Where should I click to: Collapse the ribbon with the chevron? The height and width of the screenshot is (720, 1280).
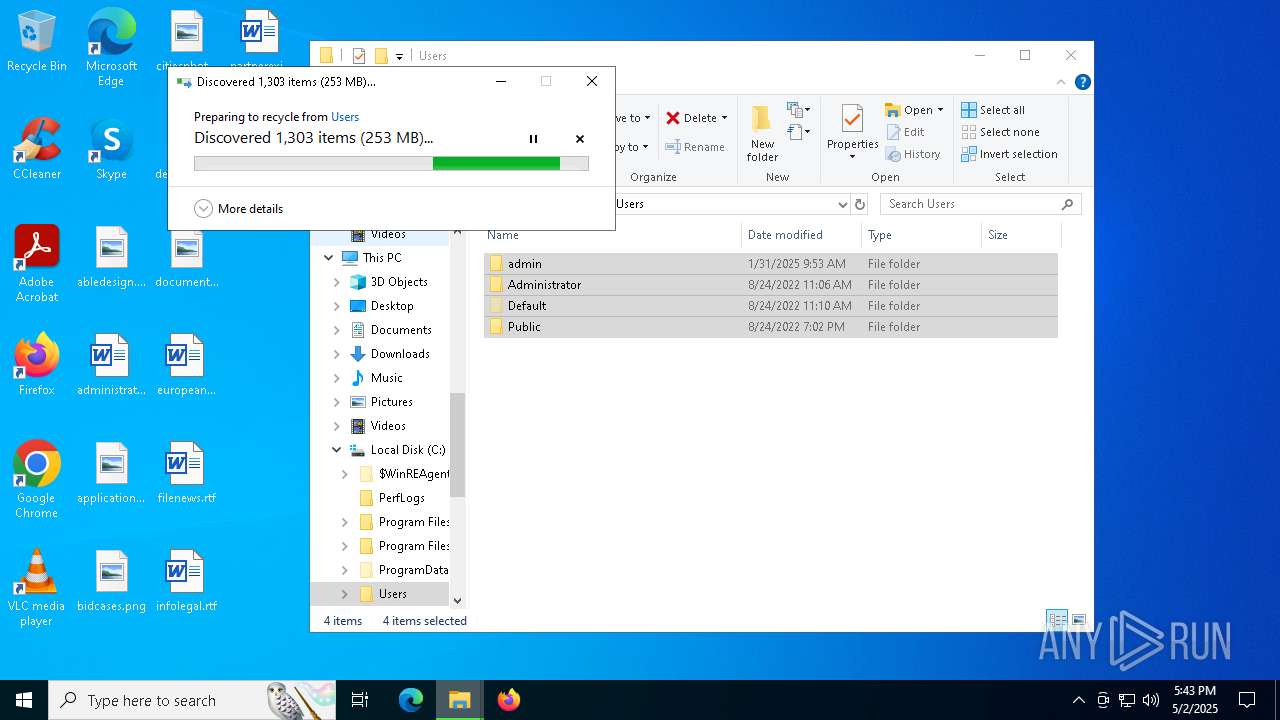(x=1061, y=82)
